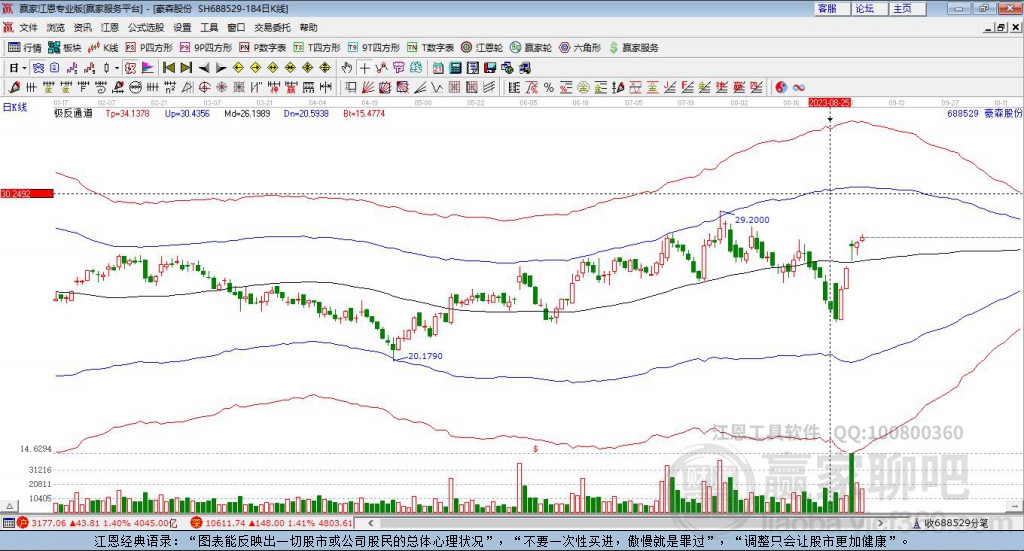Open the 六角形 hexagon tool
Image resolution: width=1024 pixels, height=551 pixels.
[580, 48]
